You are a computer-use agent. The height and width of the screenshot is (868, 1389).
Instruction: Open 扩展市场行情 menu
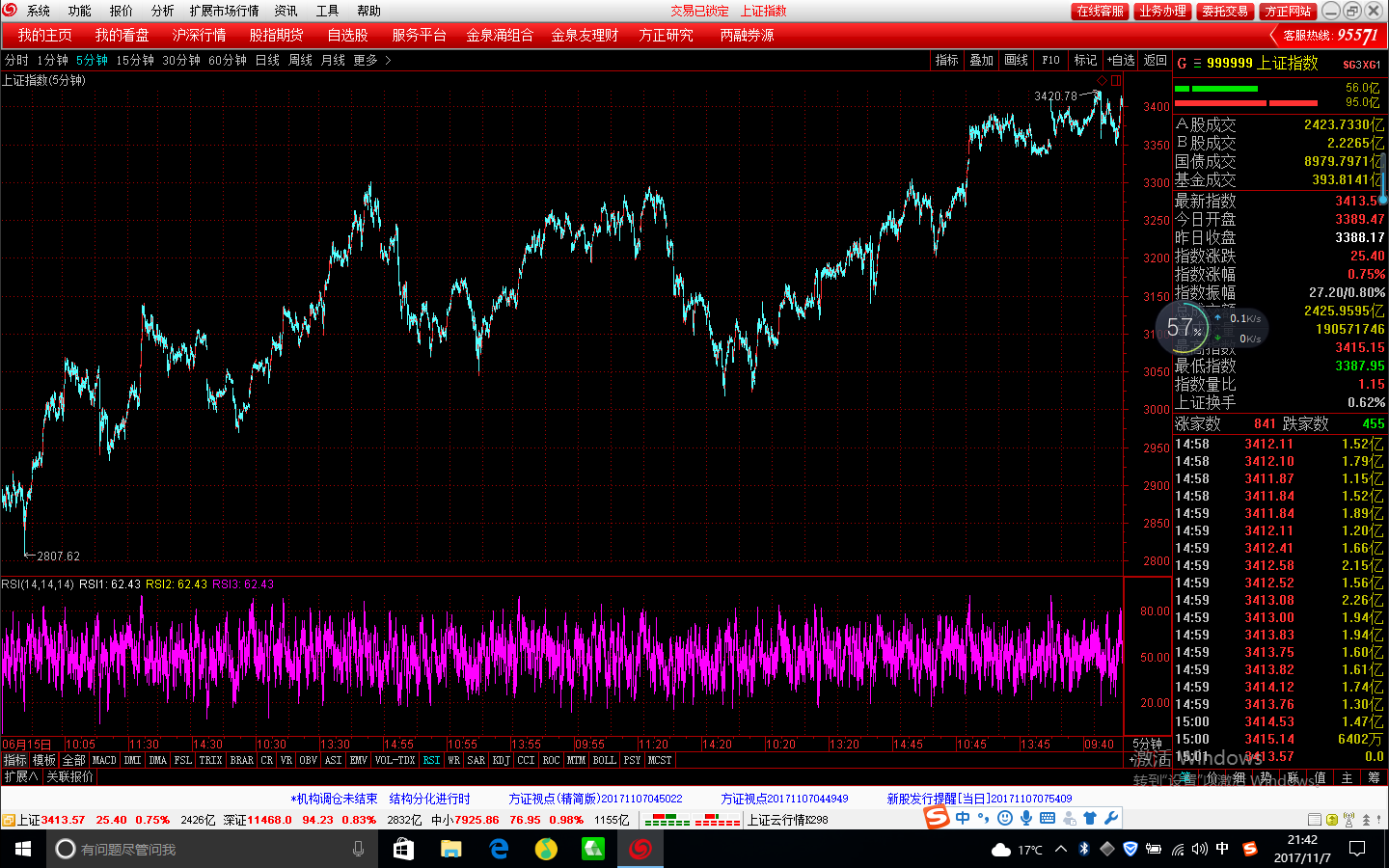point(224,11)
